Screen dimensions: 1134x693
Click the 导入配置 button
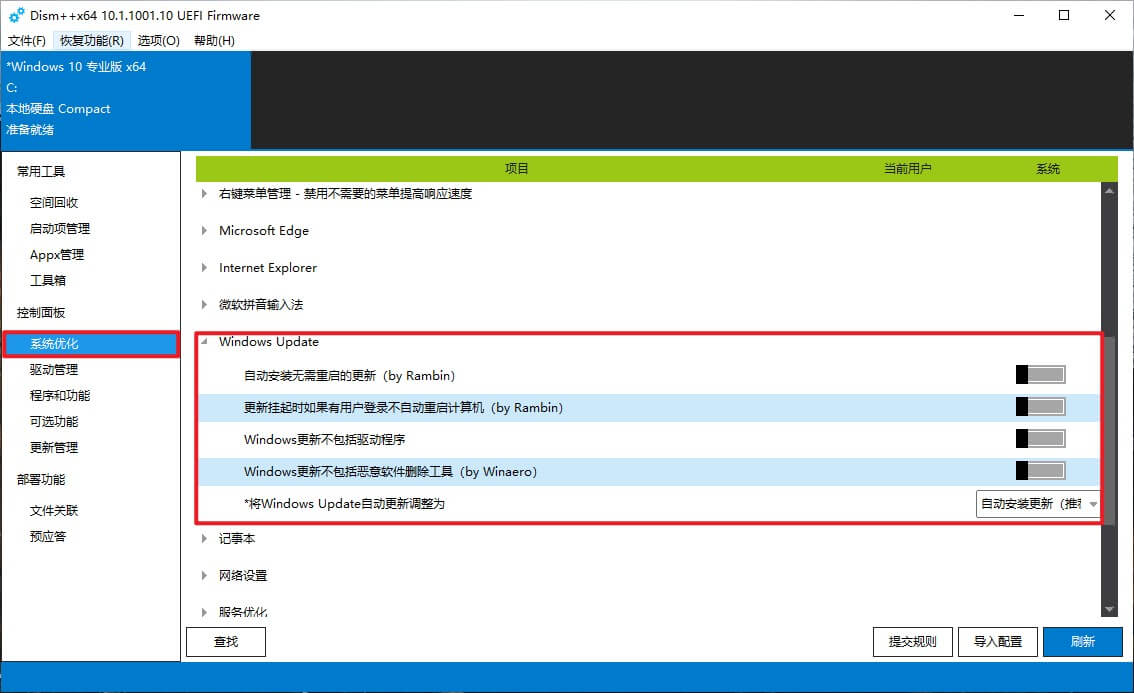pos(997,642)
